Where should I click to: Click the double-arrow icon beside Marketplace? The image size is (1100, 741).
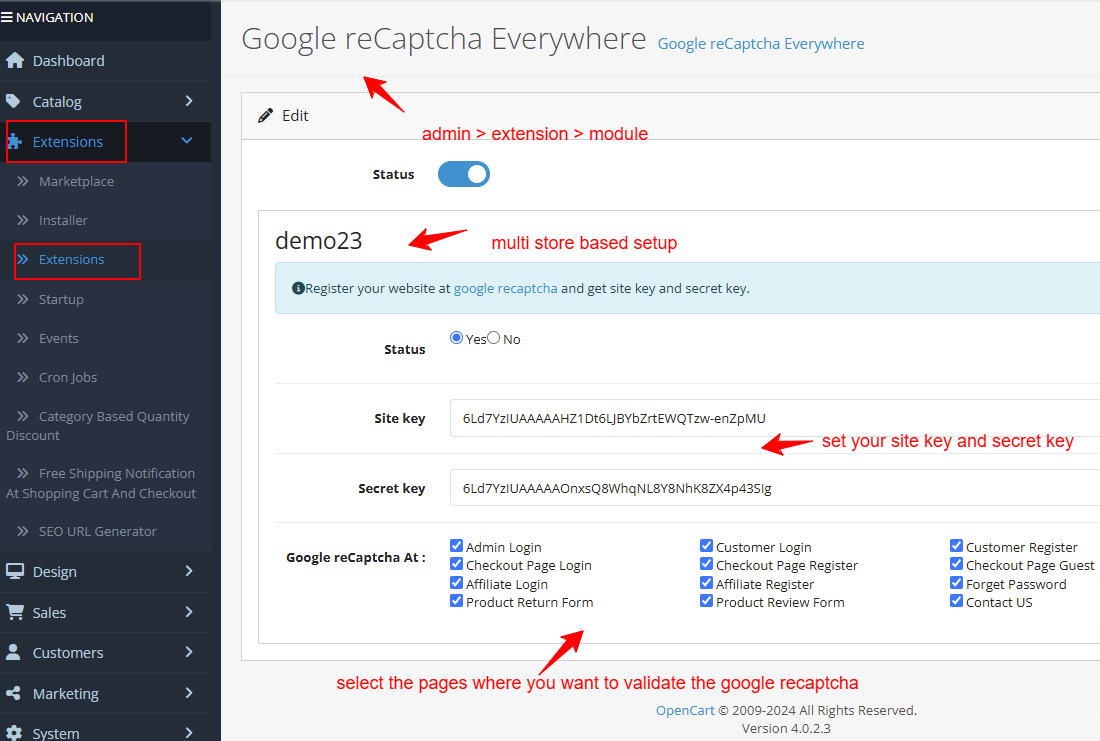tap(23, 181)
